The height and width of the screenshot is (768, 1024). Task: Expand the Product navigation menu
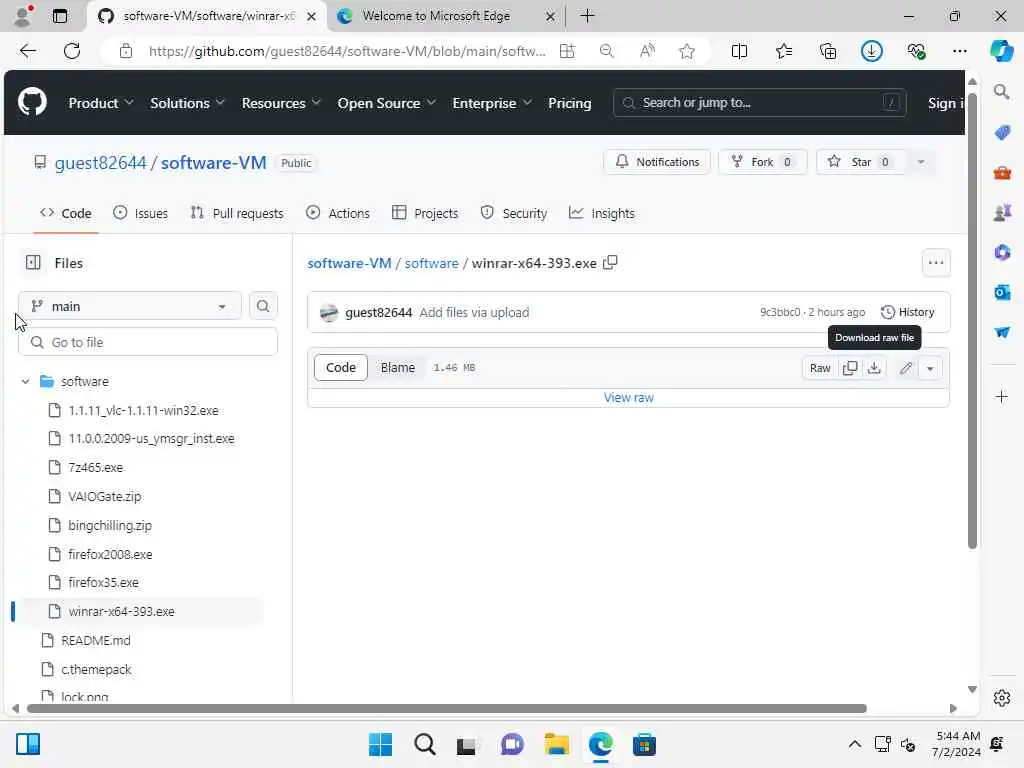coord(101,103)
